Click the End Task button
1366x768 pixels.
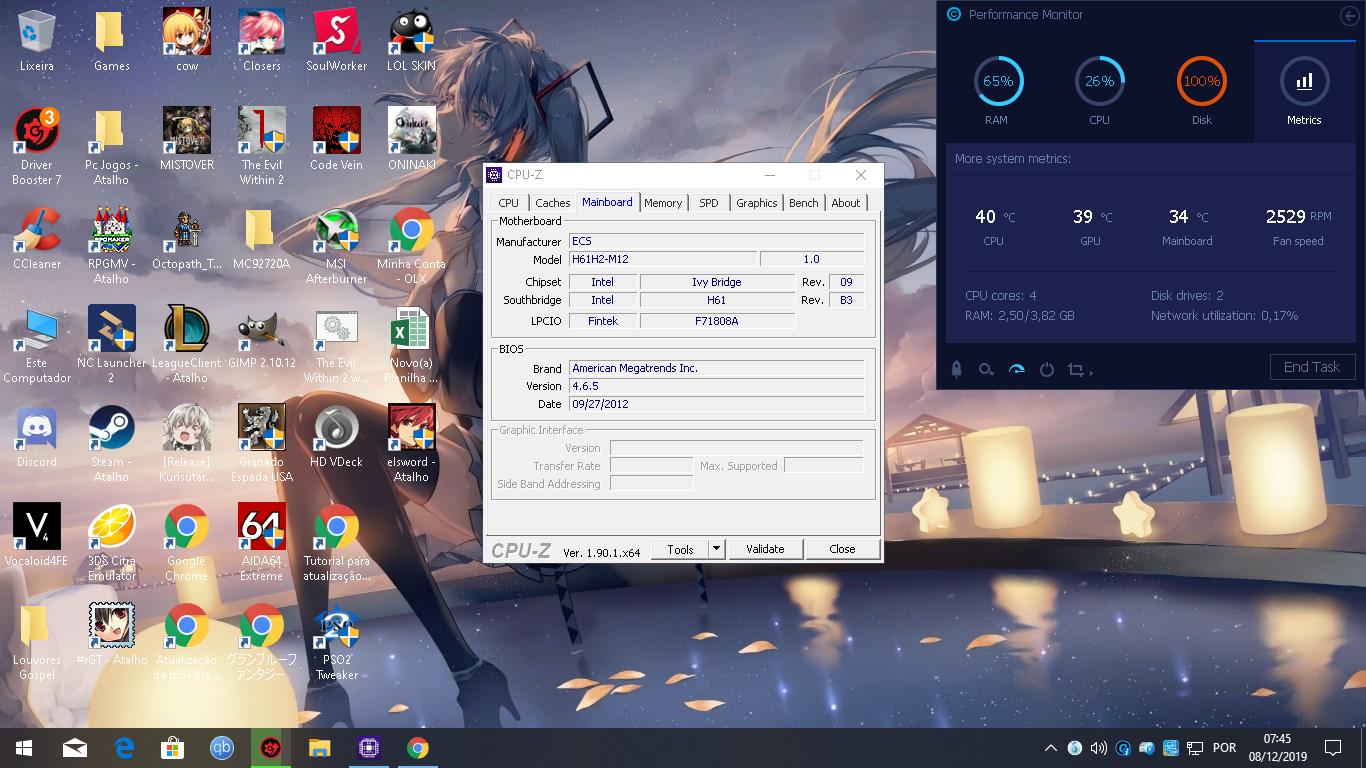tap(1312, 367)
